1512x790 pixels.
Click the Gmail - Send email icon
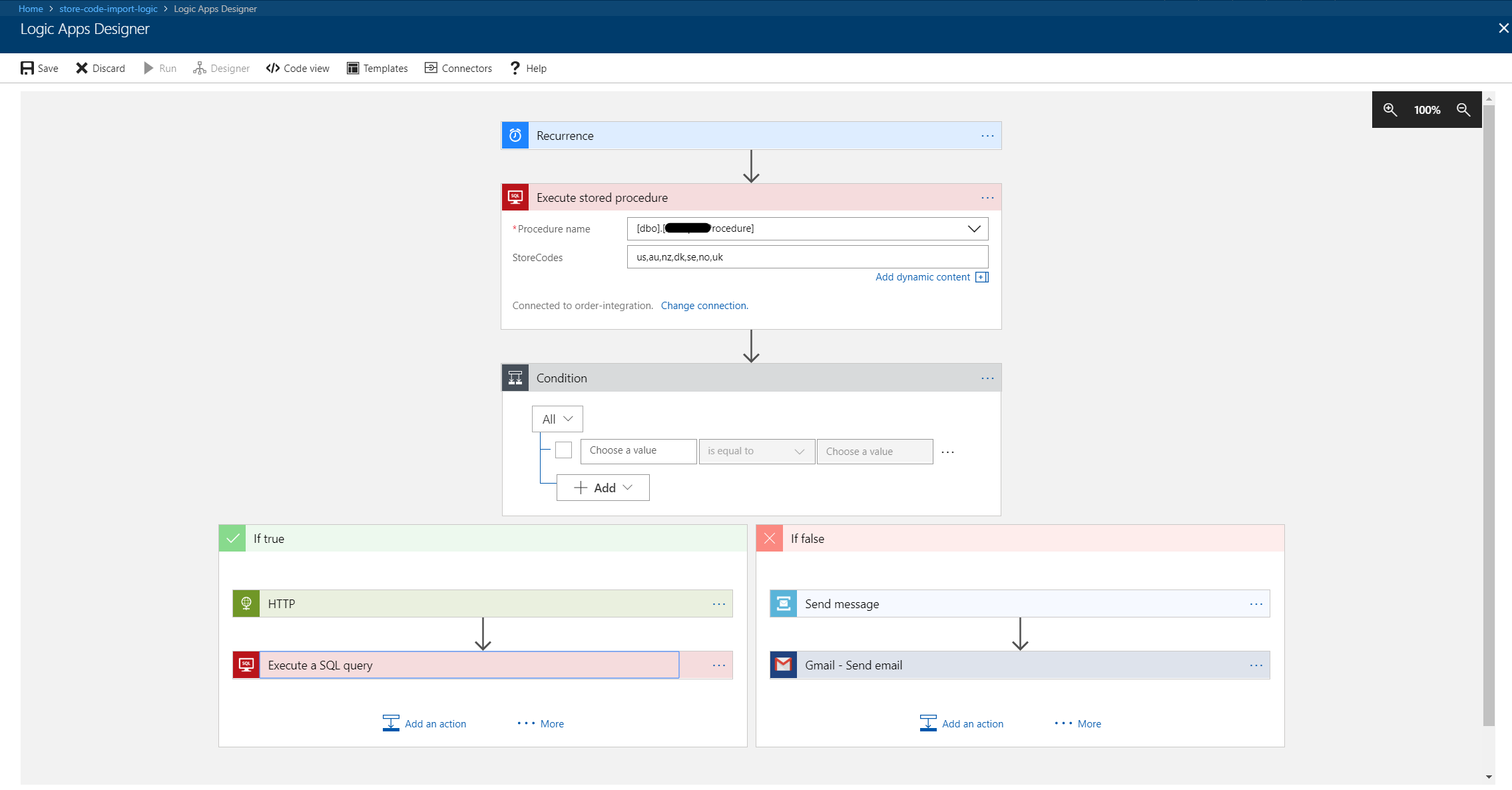(x=783, y=665)
